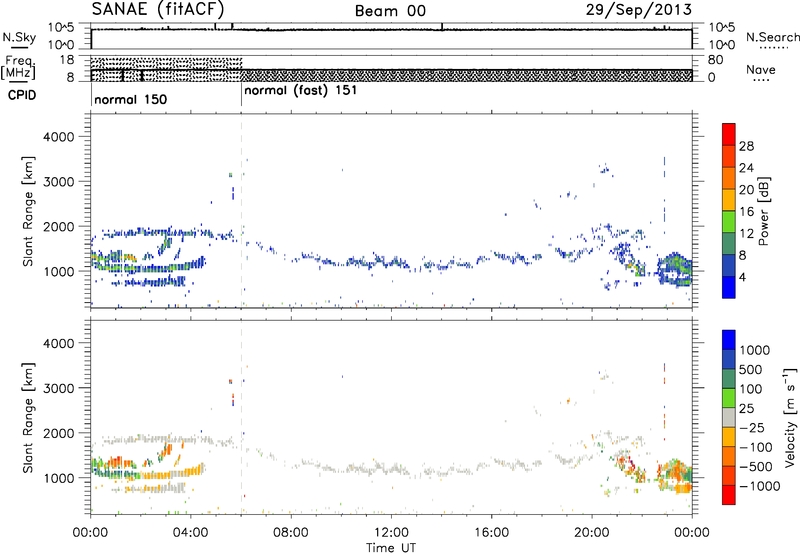The width and height of the screenshot is (800, 554).
Task: Click the '3000' tick in velocity panel
Action: click(58, 388)
